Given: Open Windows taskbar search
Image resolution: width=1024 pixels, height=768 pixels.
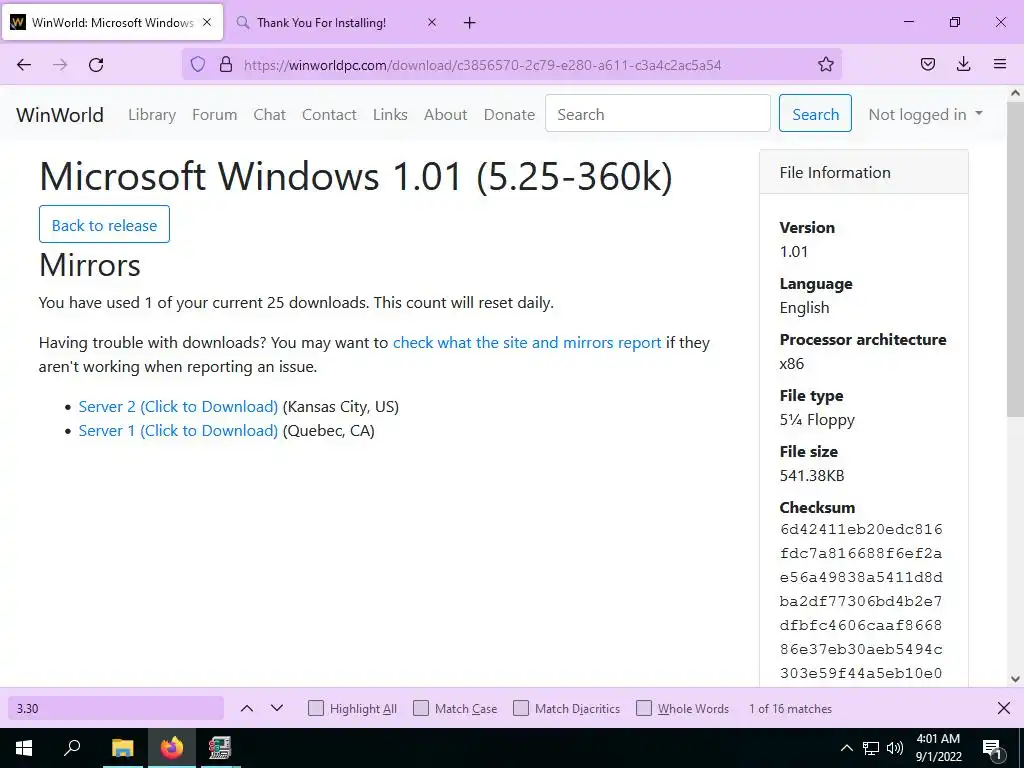Looking at the screenshot, I should click(72, 748).
